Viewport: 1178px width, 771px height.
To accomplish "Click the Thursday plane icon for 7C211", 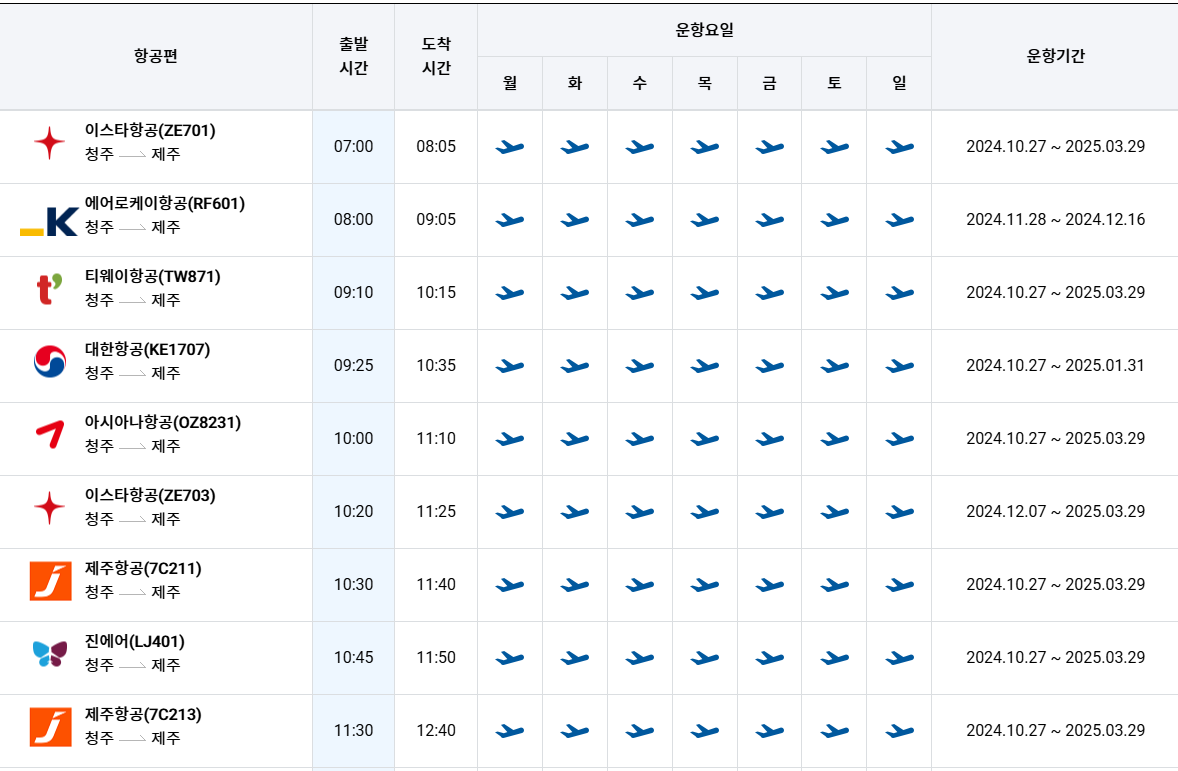I will [705, 585].
